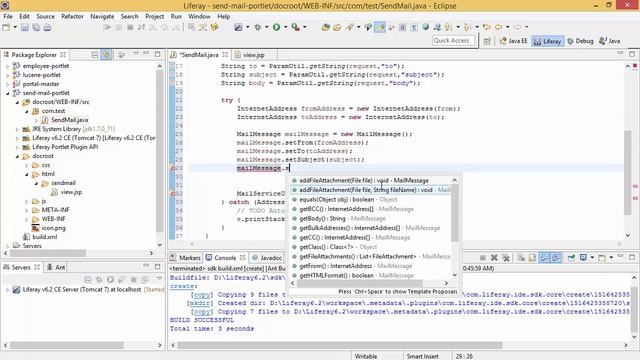The image size is (640, 360).
Task: Toggle Link with Editor in Package Explorer
Action: point(107,55)
